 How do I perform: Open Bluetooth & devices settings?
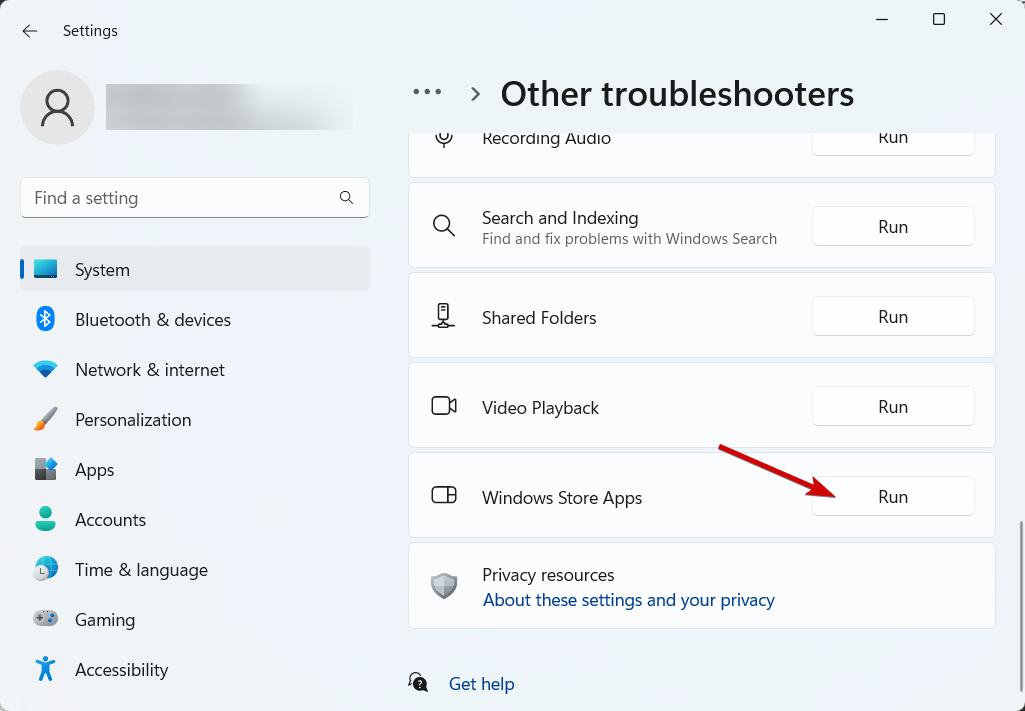coord(195,320)
